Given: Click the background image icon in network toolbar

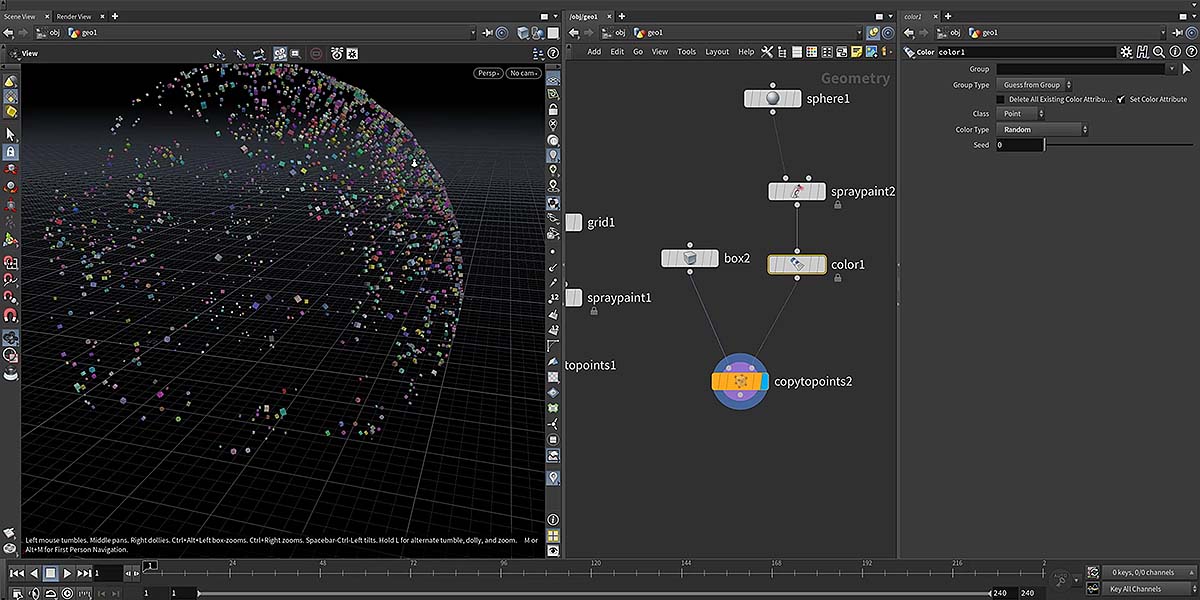Looking at the screenshot, I should tap(872, 52).
